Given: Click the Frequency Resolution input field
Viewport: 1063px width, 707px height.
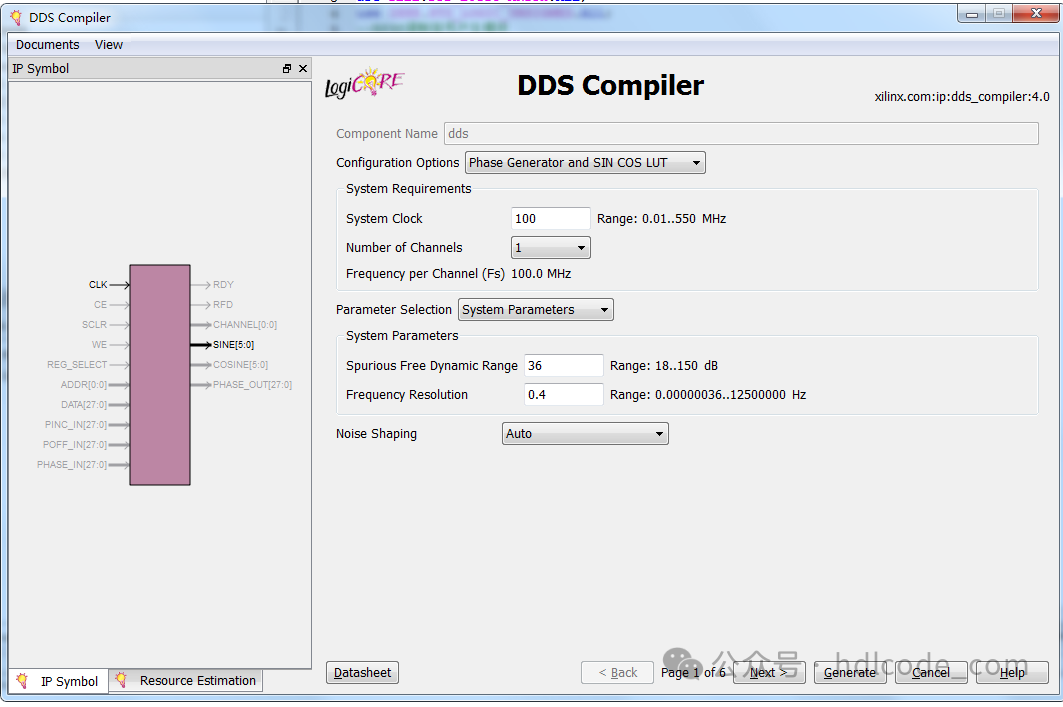Looking at the screenshot, I should tap(563, 395).
